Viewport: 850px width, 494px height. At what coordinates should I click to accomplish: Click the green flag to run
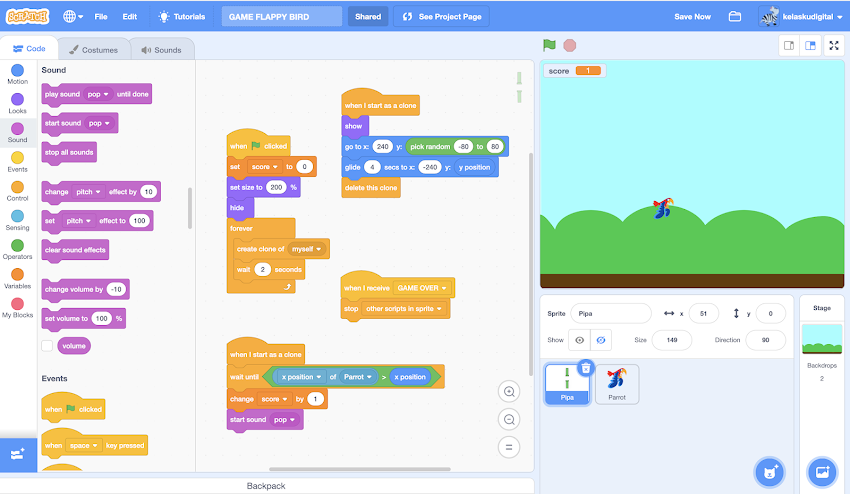click(549, 45)
